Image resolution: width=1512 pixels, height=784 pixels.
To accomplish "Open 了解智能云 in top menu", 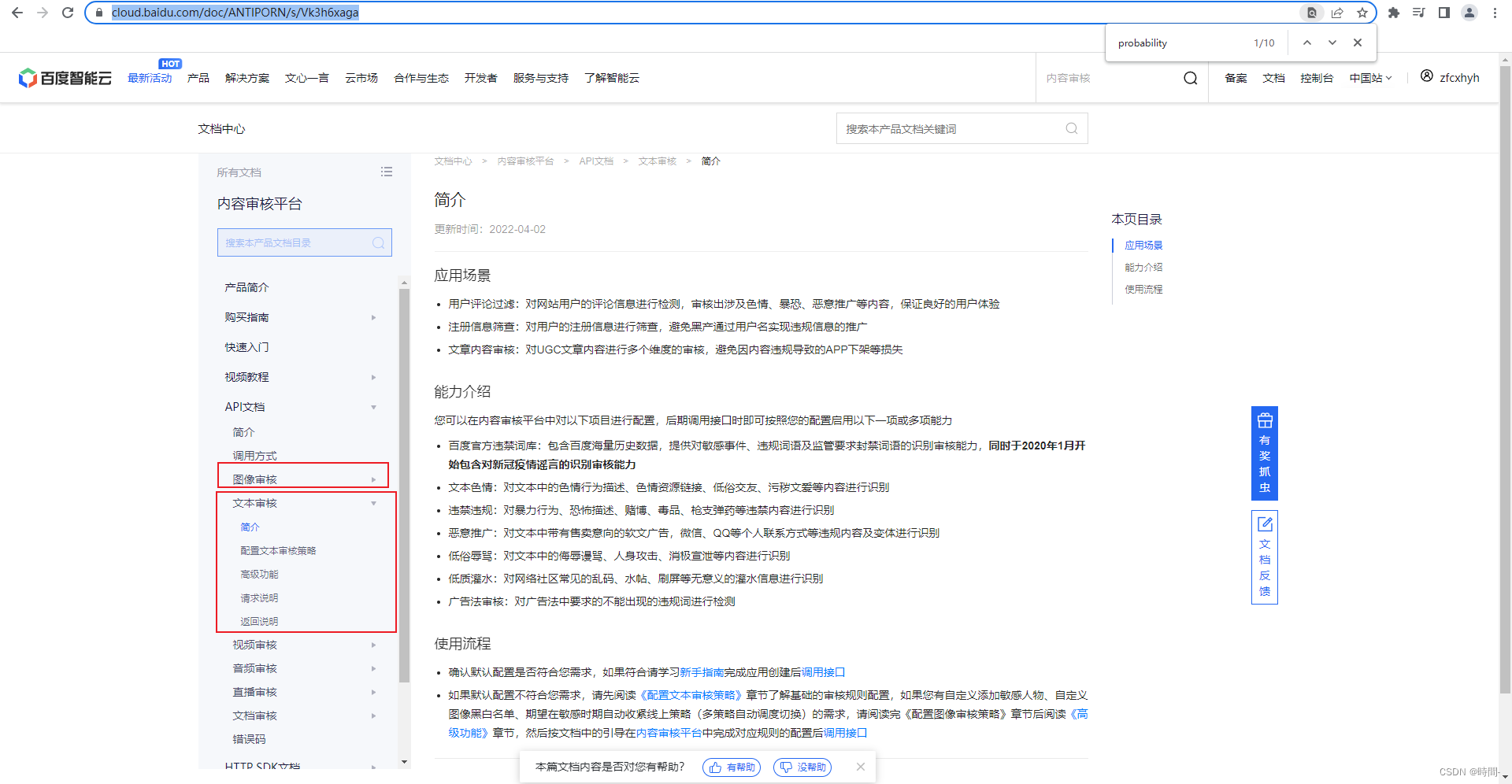I will [612, 78].
